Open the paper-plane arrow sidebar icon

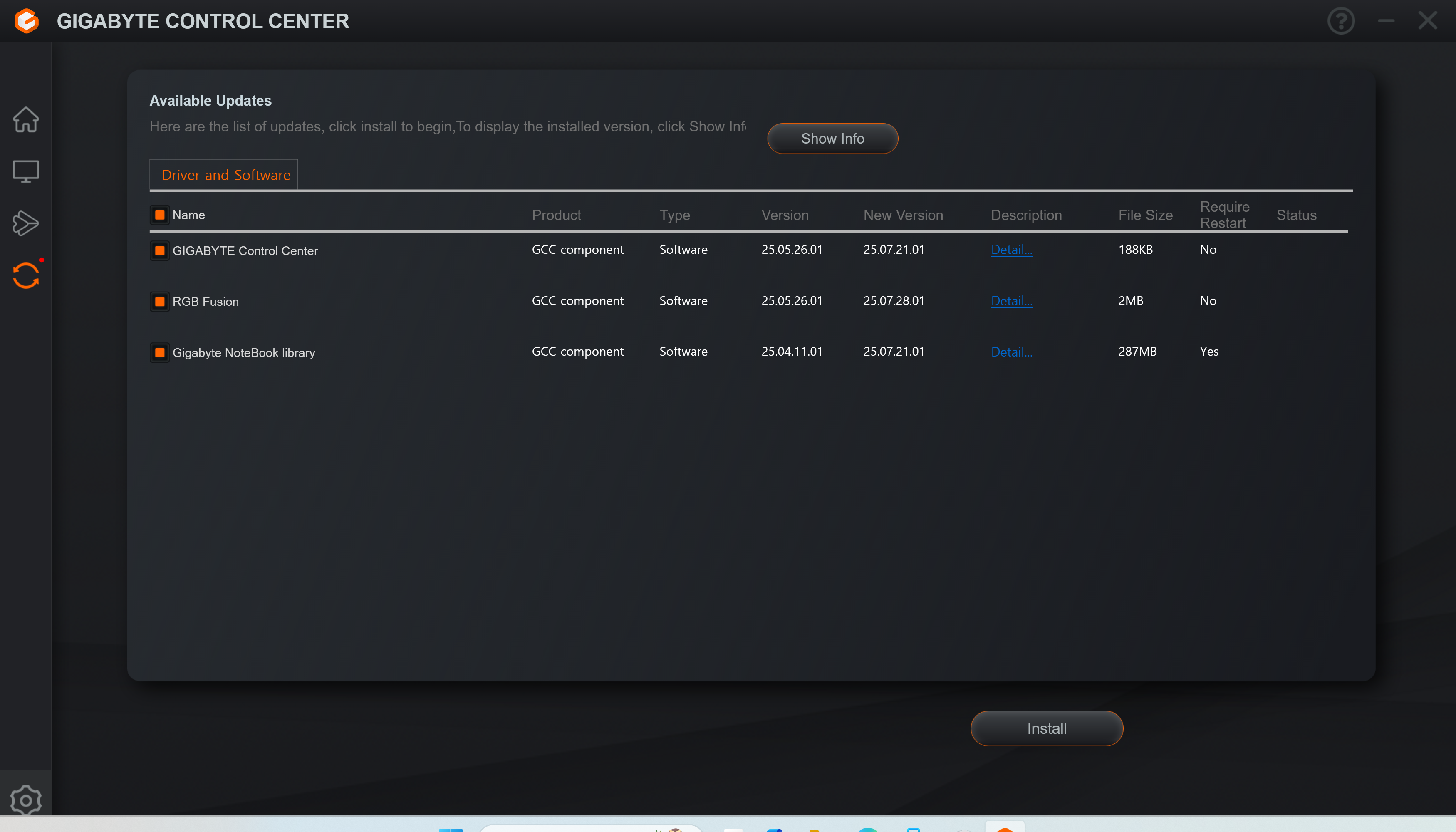26,223
